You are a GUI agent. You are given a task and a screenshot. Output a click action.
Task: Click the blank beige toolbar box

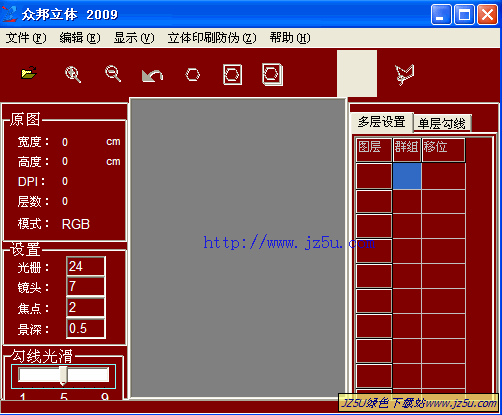(x=357, y=73)
